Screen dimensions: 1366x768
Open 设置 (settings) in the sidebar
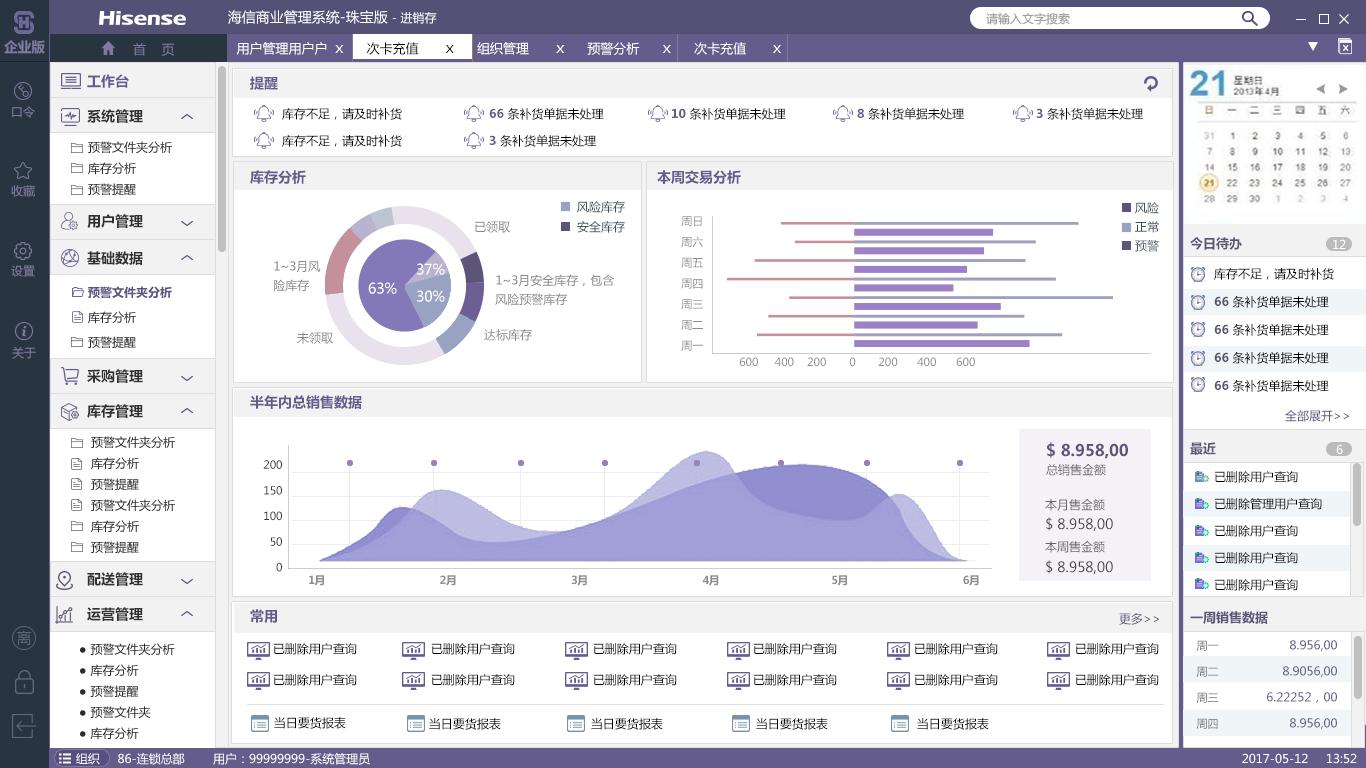[22, 257]
